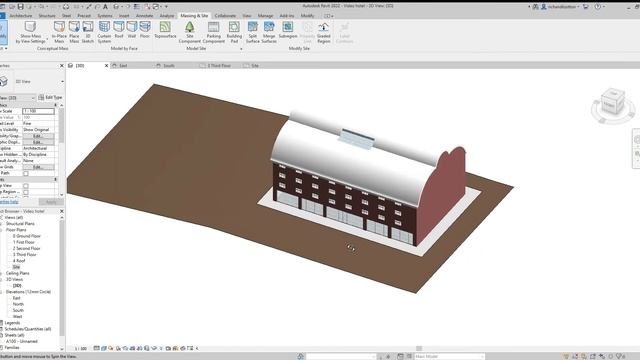Open the Annotate ribbon tab
Viewport: 640px width, 360px height.
point(144,16)
